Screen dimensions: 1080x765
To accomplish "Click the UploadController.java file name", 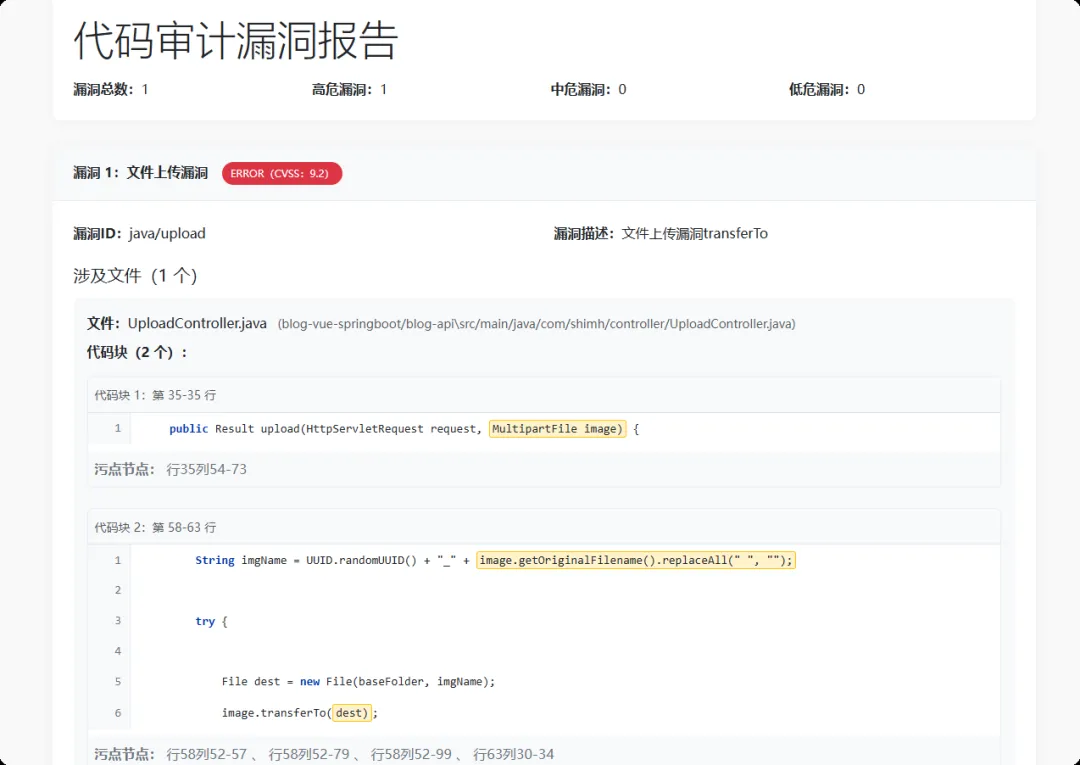I will click(x=197, y=324).
